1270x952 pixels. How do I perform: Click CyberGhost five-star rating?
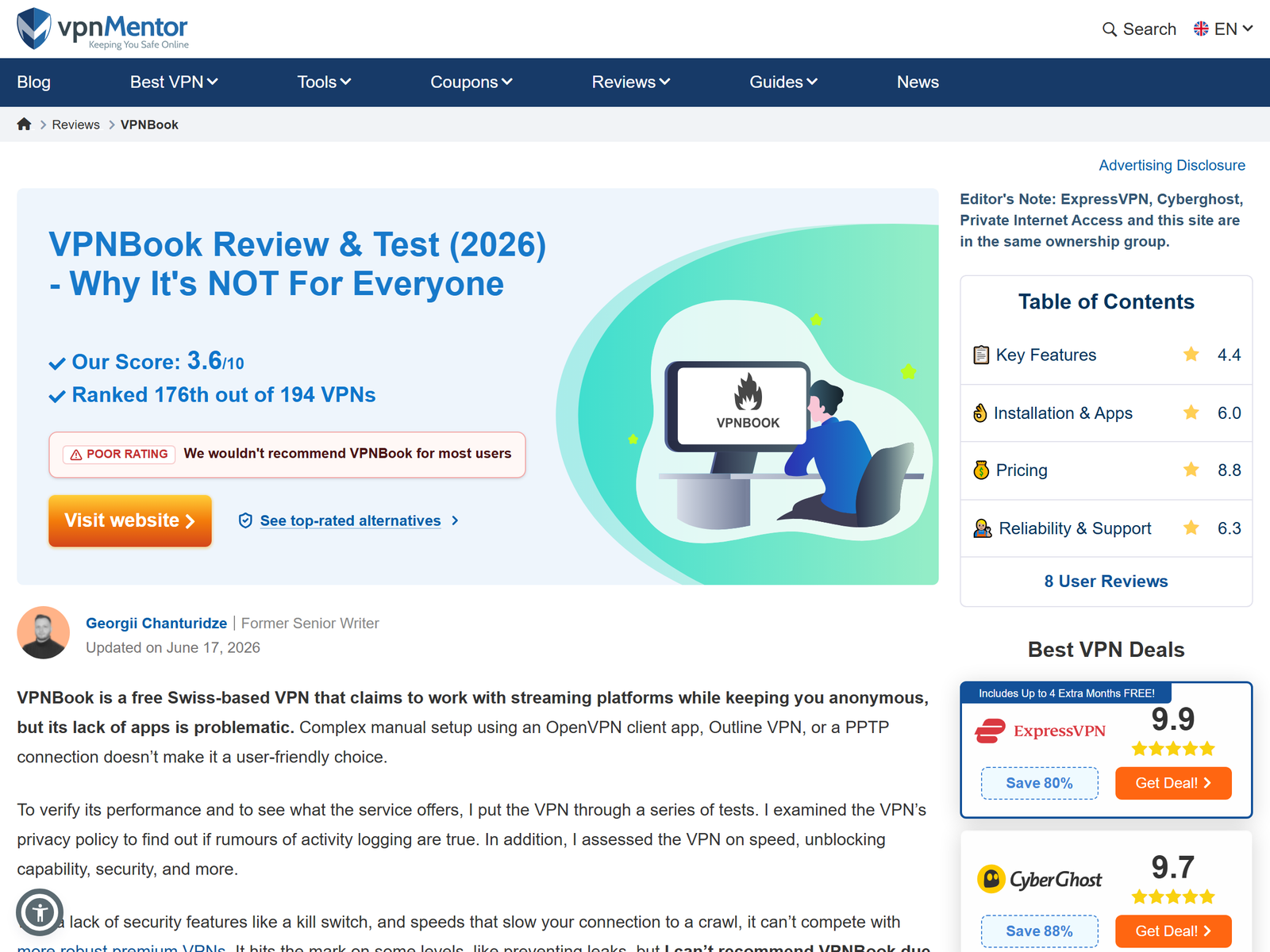1173,896
